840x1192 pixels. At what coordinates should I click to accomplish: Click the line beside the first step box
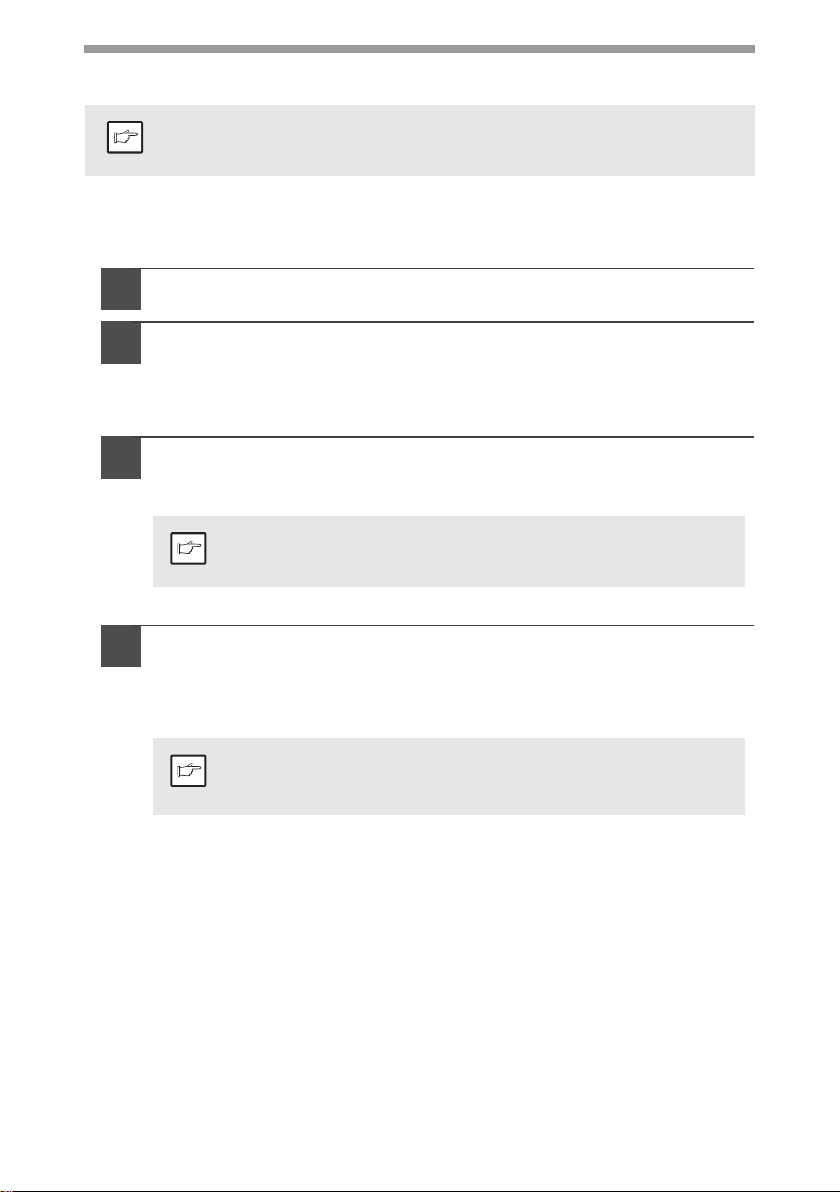point(448,268)
